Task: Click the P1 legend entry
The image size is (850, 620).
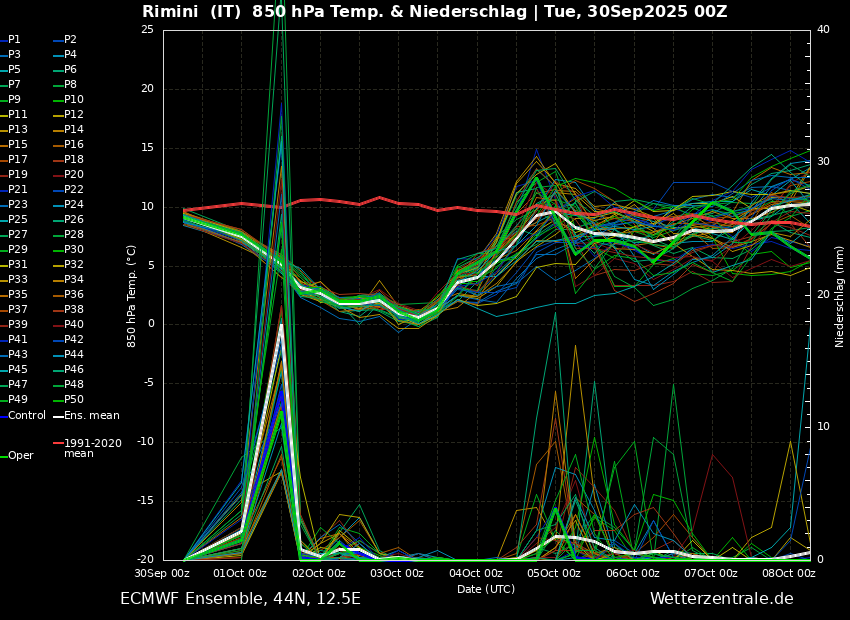Action: 14,40
